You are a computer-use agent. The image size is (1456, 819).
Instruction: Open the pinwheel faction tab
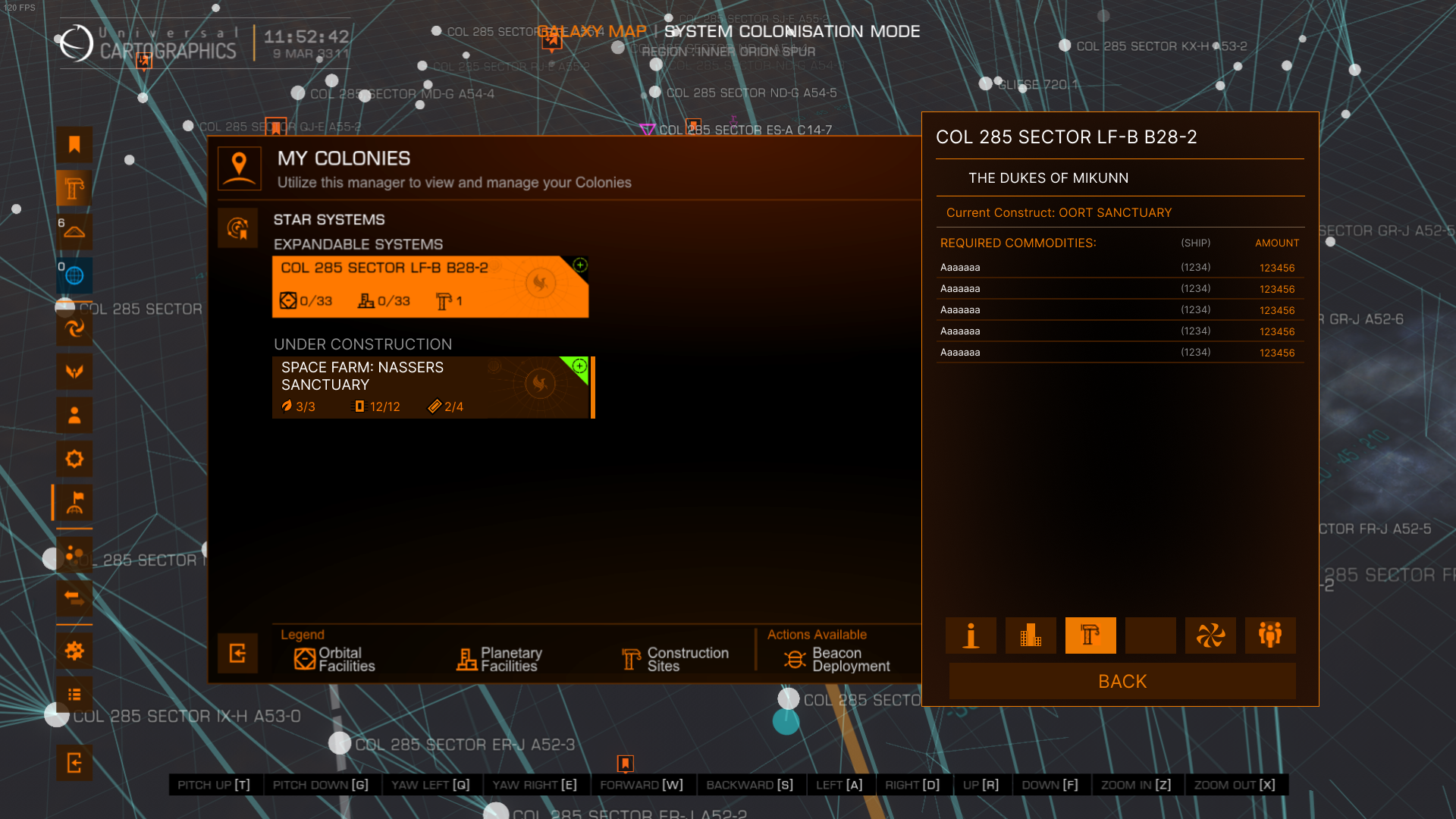1210,635
